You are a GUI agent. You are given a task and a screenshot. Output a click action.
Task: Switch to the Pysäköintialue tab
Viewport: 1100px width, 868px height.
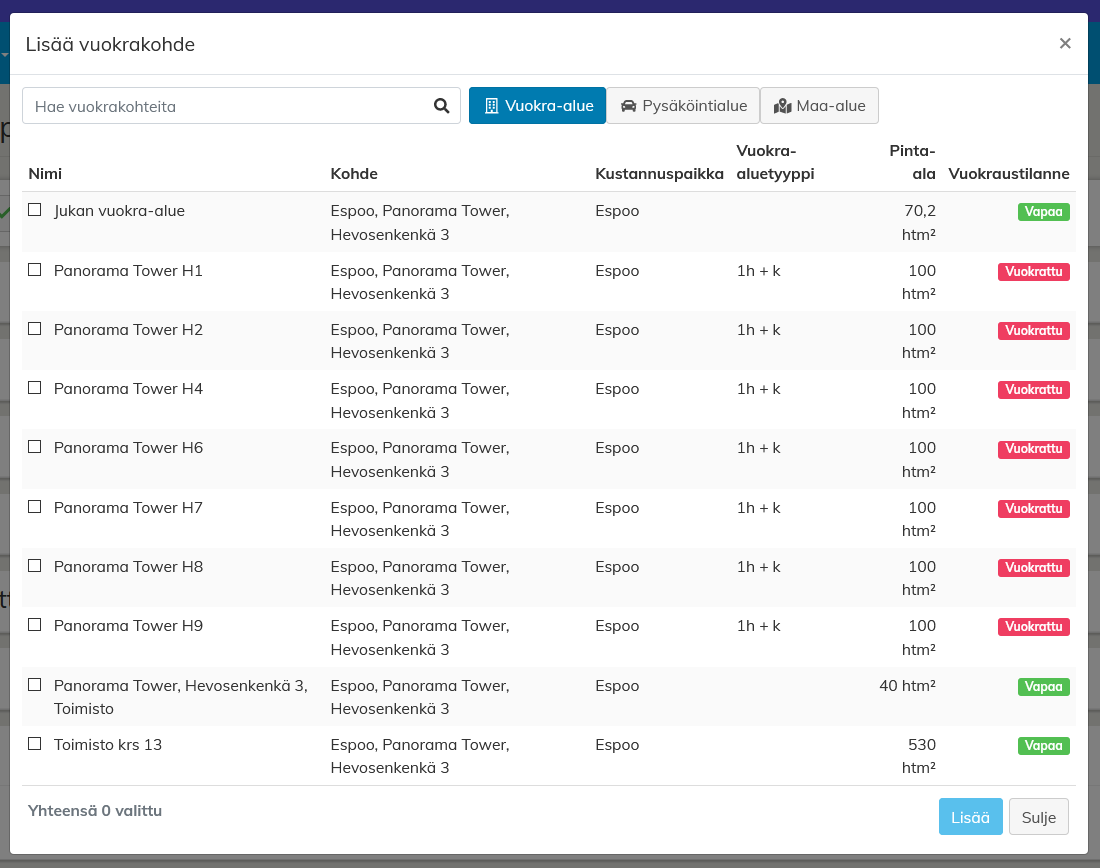coord(683,106)
